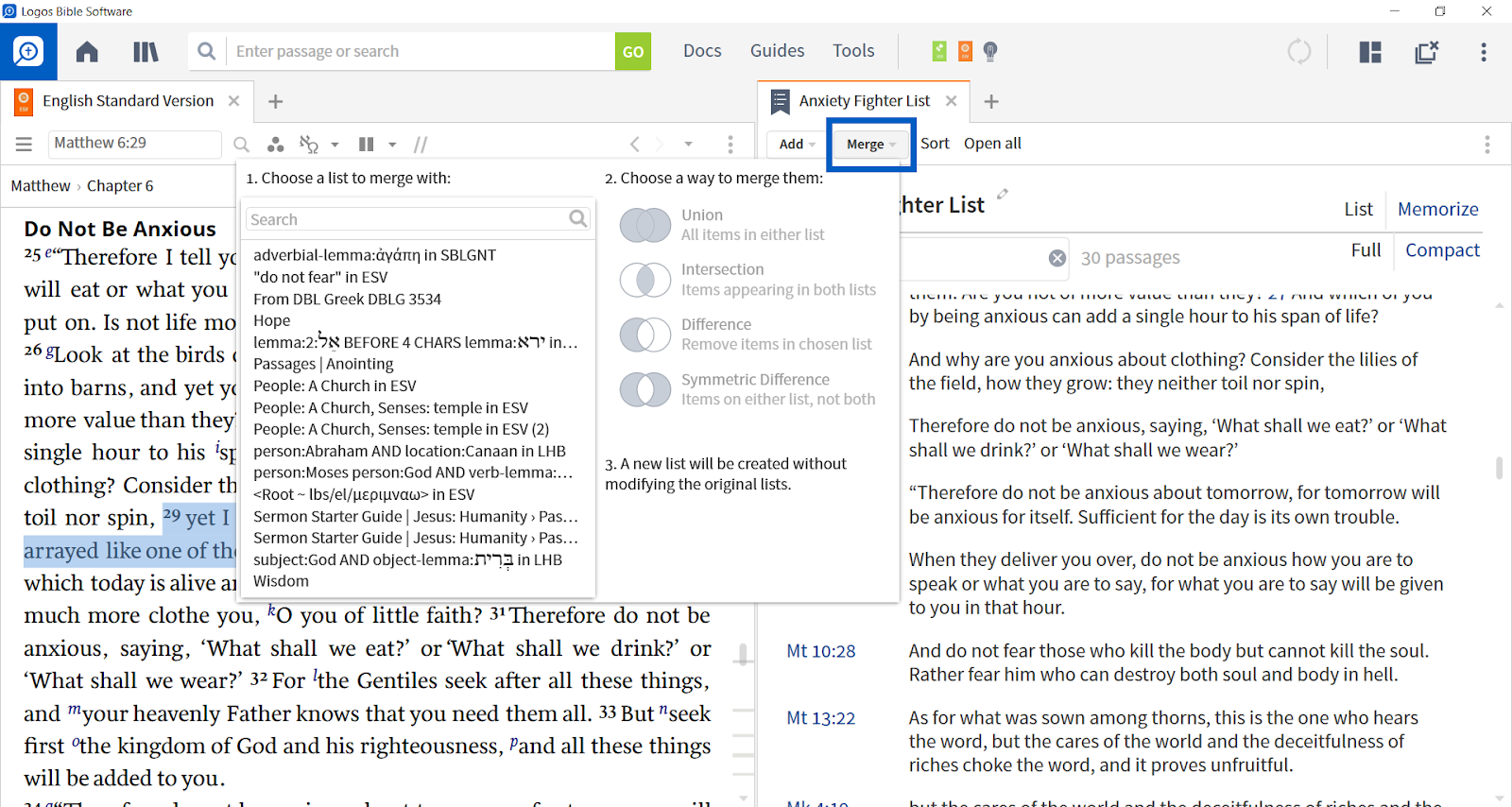Add new tab beside Anxiety Fighter List

(x=991, y=102)
